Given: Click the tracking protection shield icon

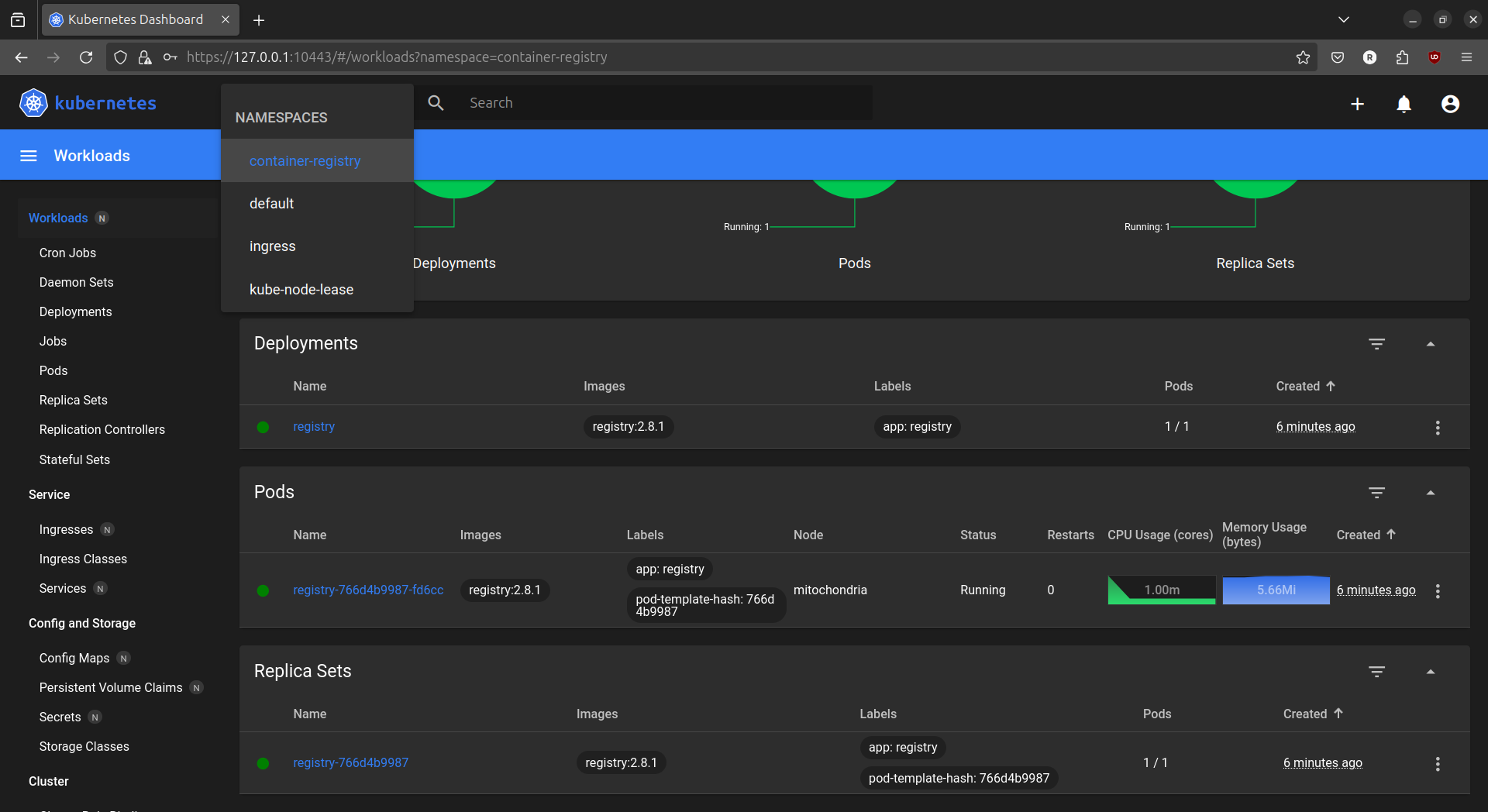Looking at the screenshot, I should 120,57.
